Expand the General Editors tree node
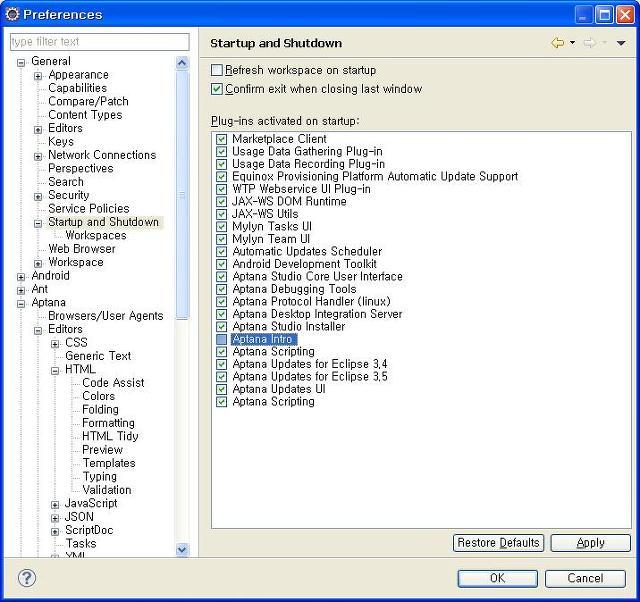The height and width of the screenshot is (602, 640). point(38,129)
